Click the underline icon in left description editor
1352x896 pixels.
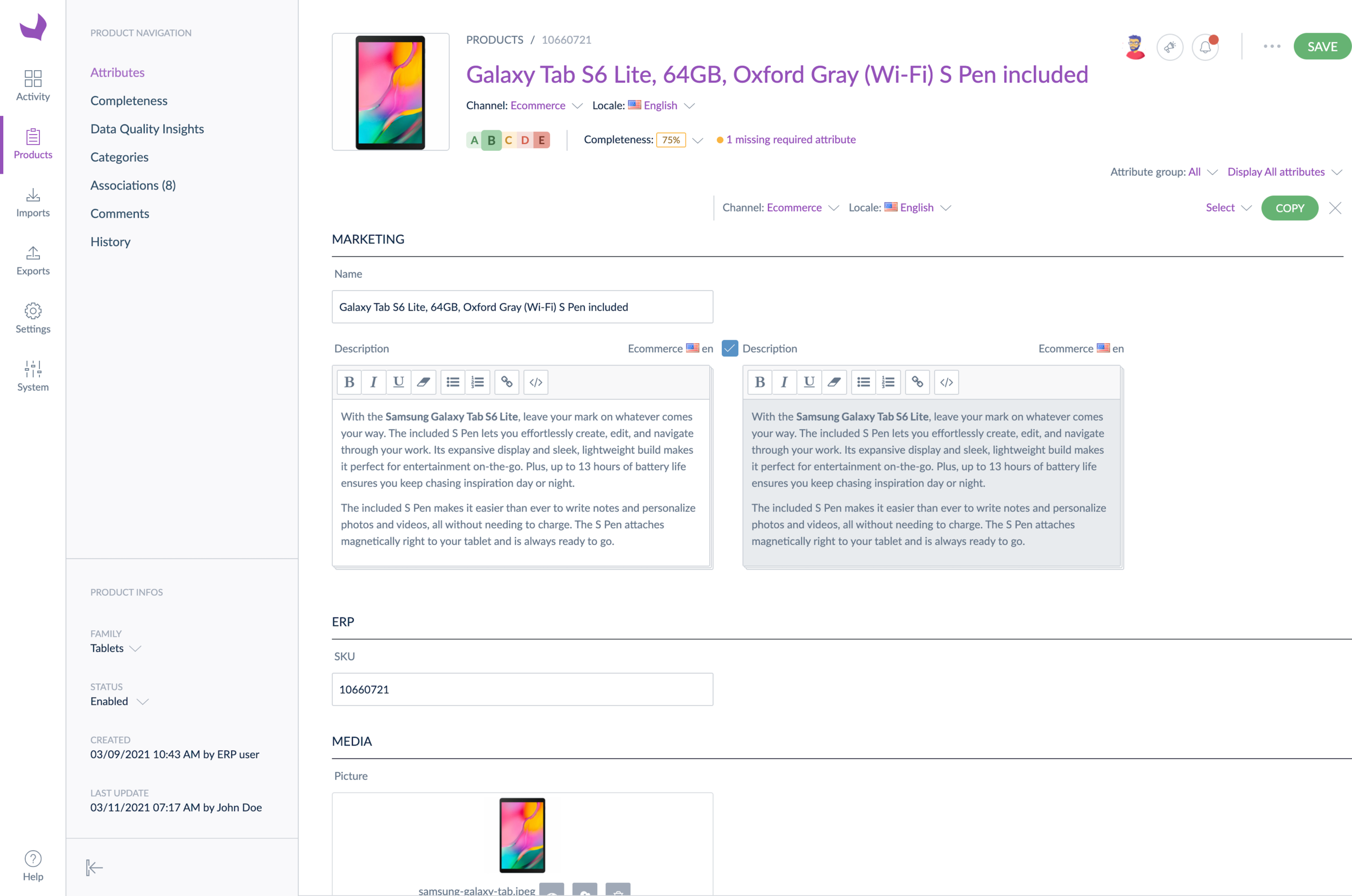coord(398,382)
